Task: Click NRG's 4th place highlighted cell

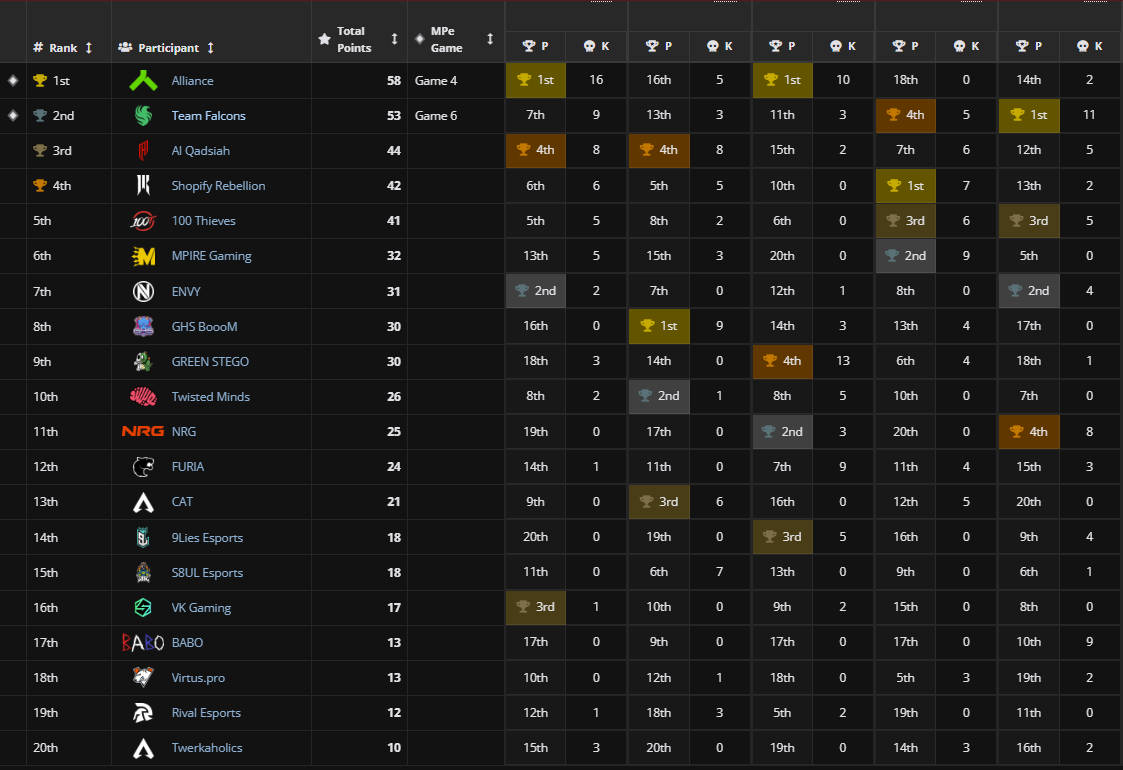Action: click(x=1029, y=431)
